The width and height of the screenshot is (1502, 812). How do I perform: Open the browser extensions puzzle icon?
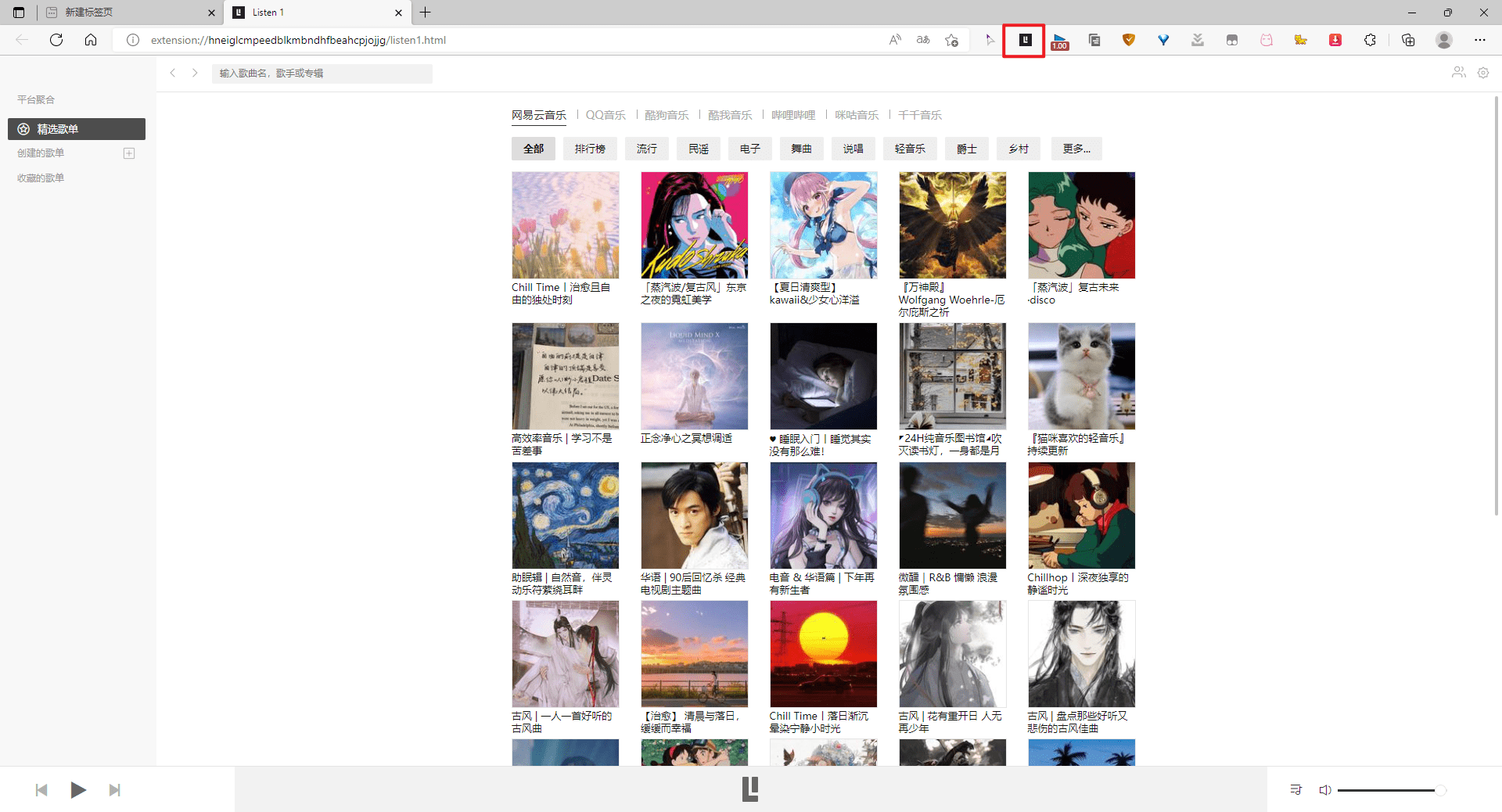click(x=1370, y=40)
